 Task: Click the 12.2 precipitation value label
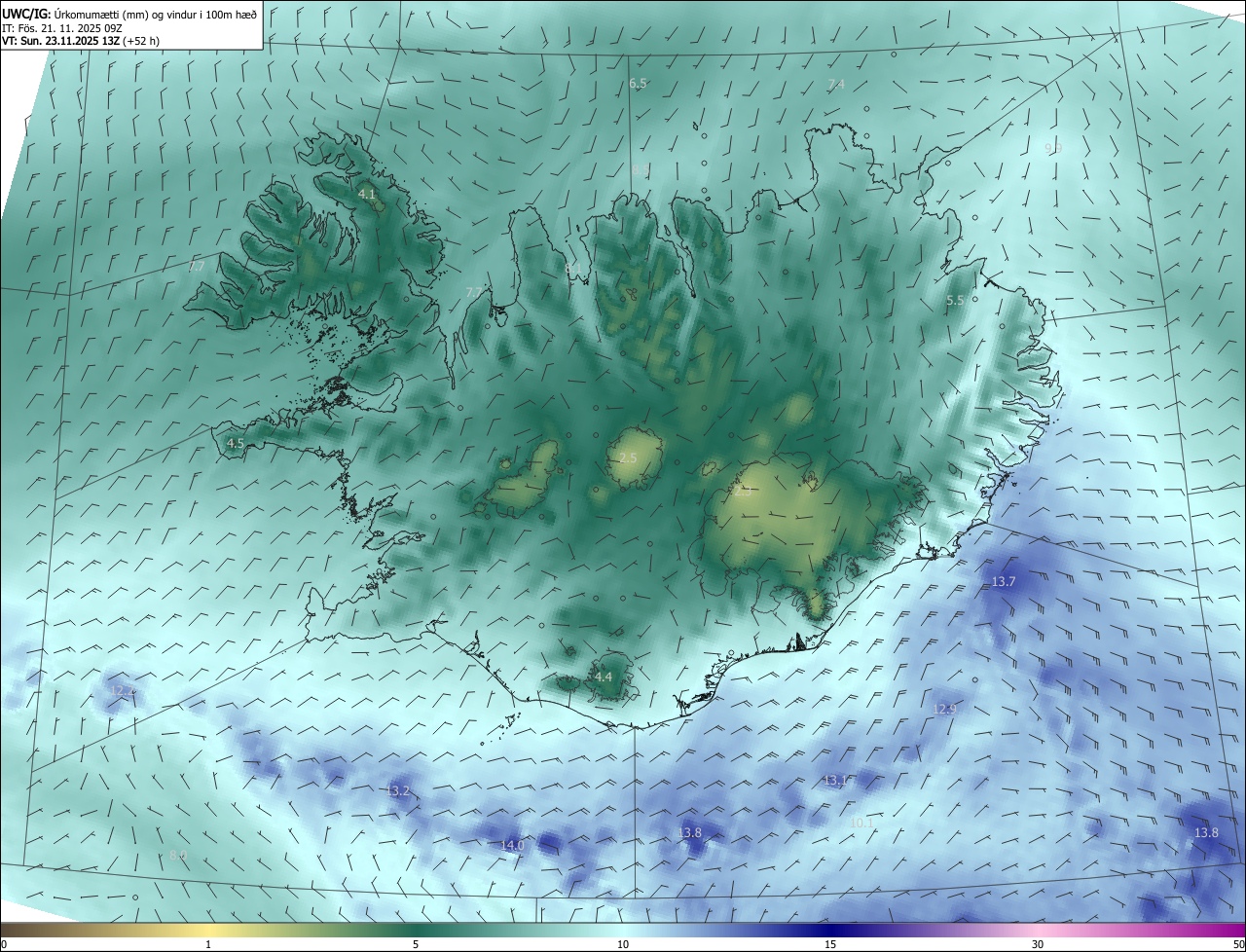(124, 691)
